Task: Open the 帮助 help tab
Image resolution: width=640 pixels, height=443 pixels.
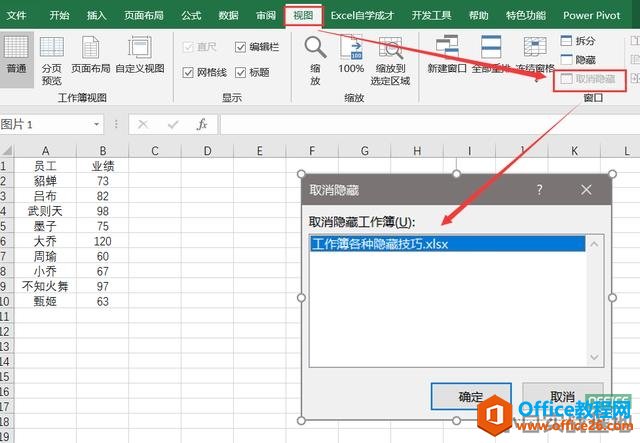Action: click(x=478, y=16)
